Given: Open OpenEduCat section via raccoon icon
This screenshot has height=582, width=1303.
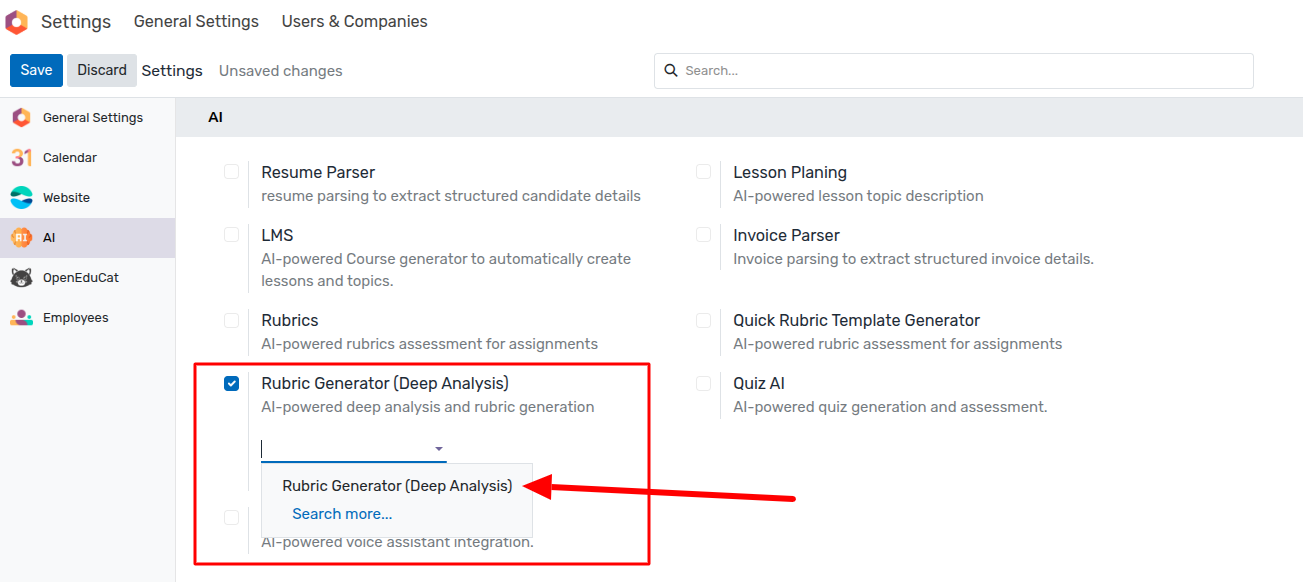Looking at the screenshot, I should point(21,278).
